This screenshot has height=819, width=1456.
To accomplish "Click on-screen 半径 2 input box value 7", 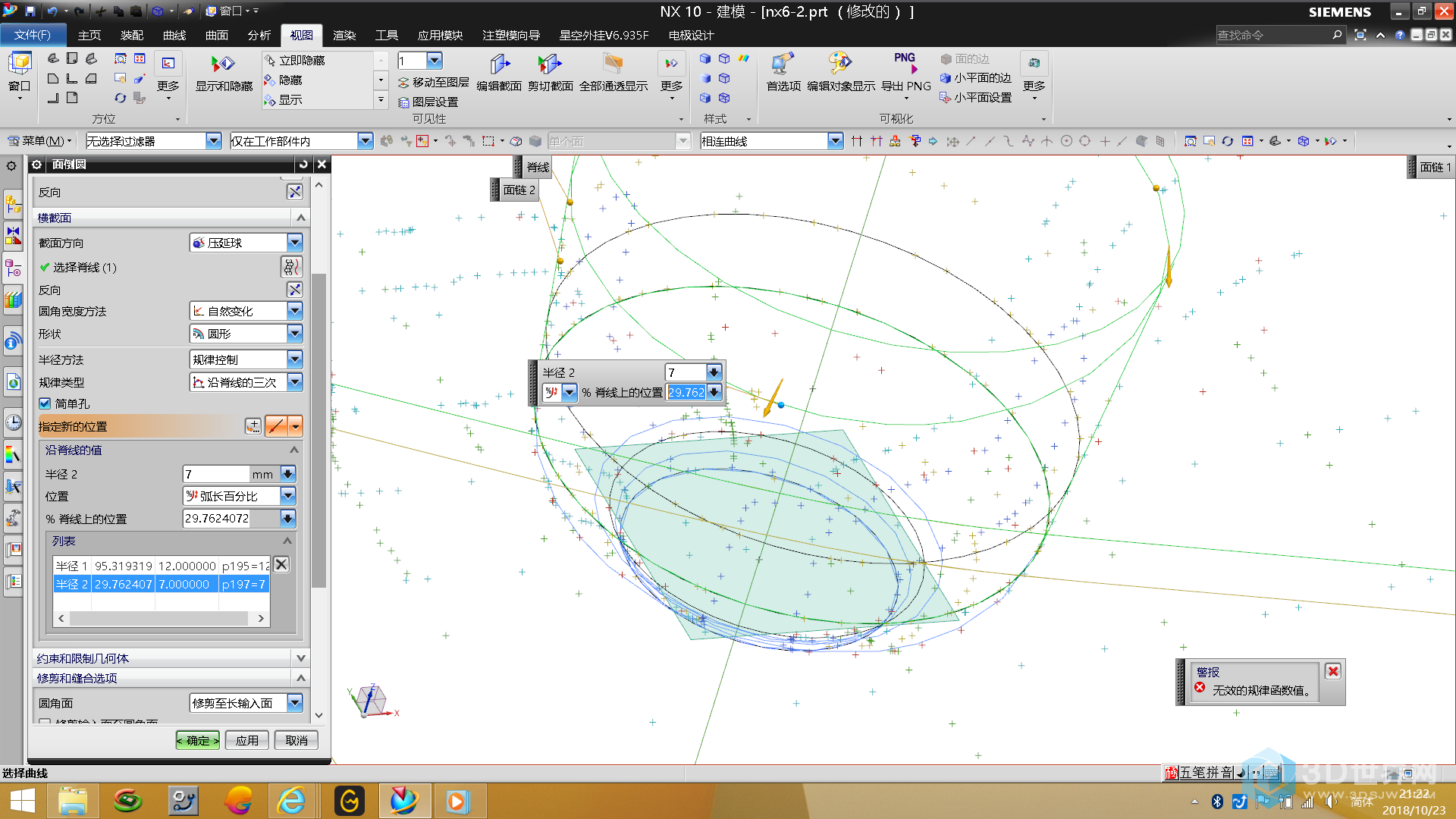I will pos(686,372).
